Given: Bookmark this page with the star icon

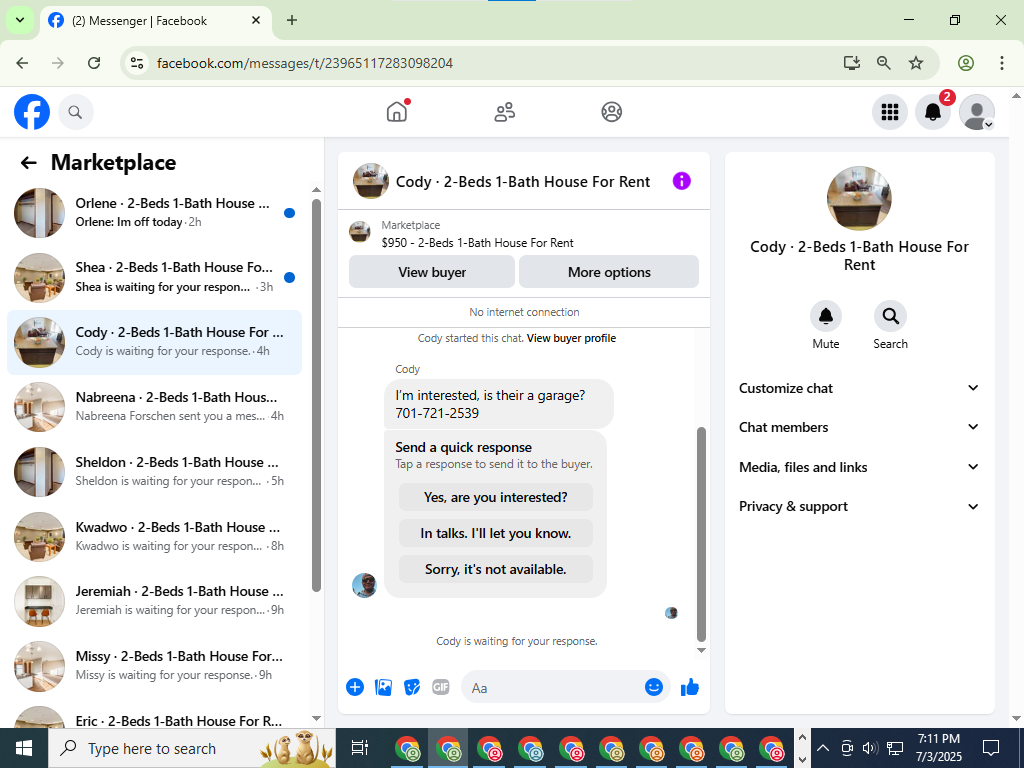Looking at the screenshot, I should (x=916, y=63).
